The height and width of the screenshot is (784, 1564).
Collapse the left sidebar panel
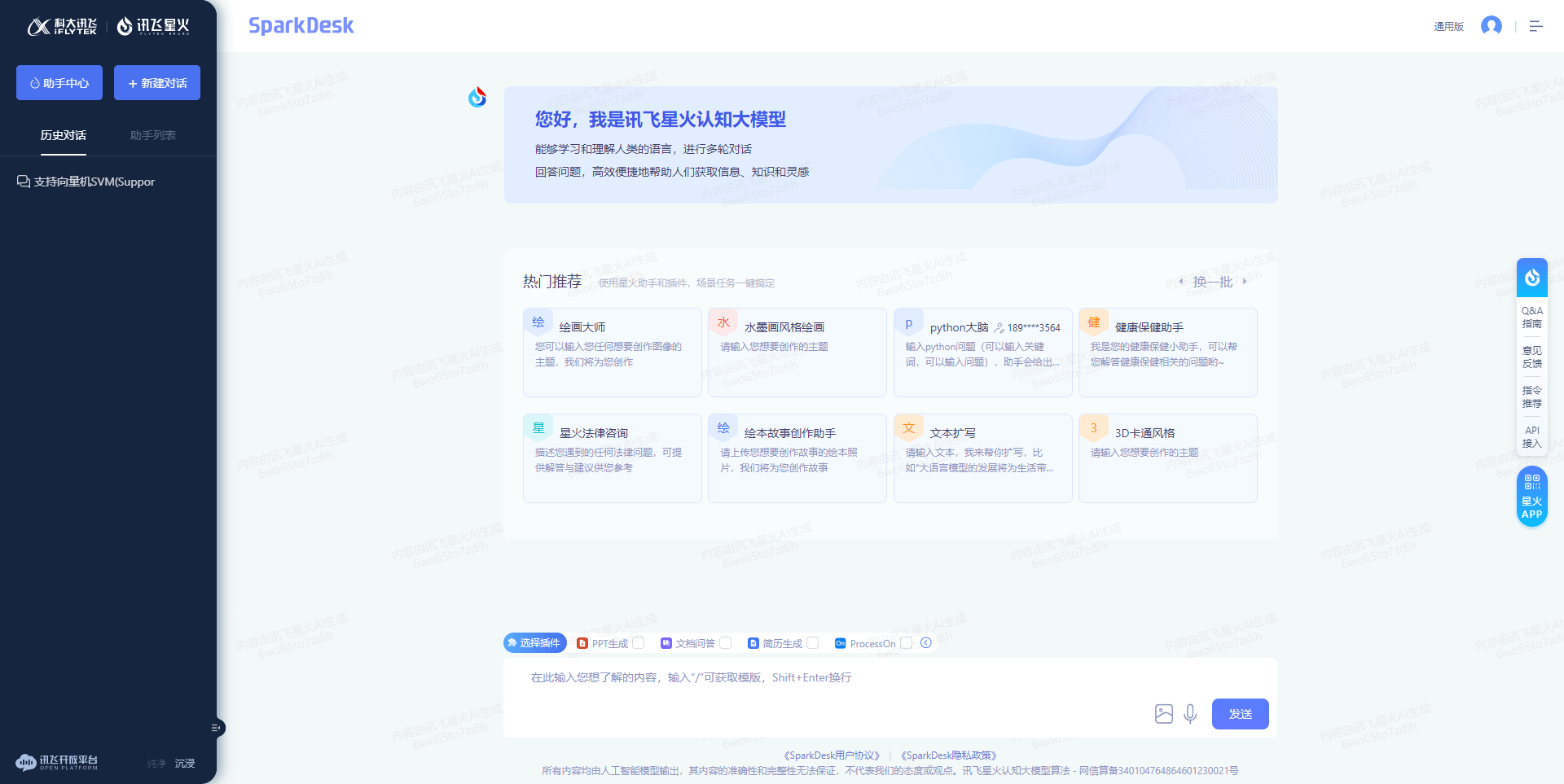click(x=216, y=728)
